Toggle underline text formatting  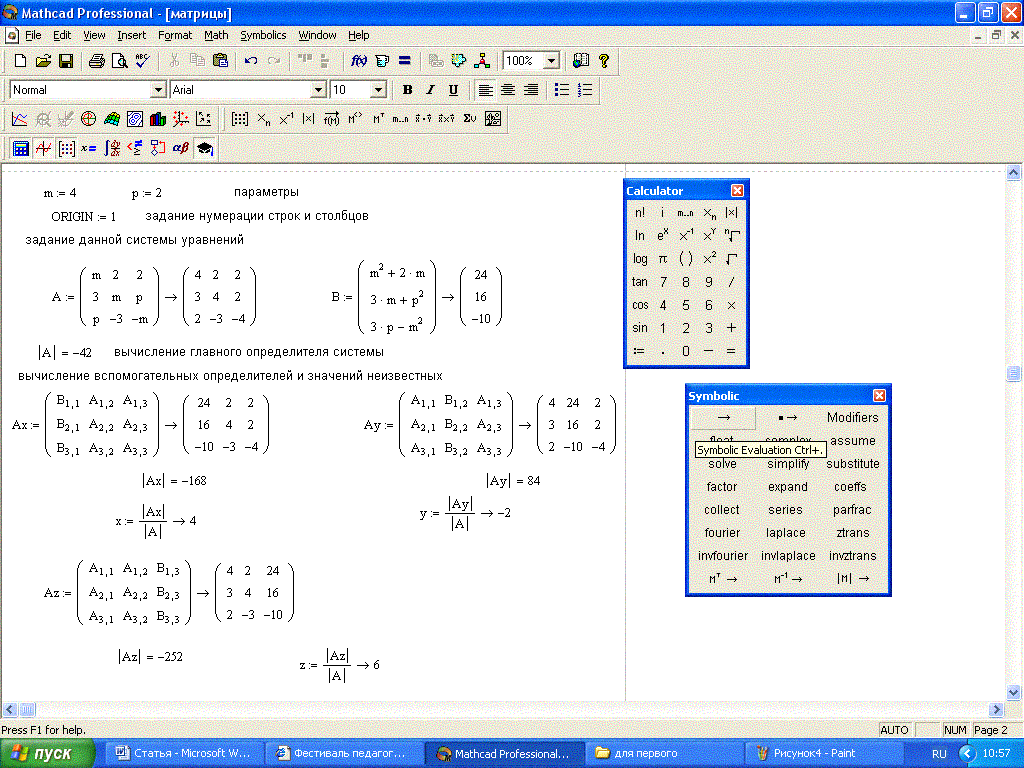click(453, 90)
